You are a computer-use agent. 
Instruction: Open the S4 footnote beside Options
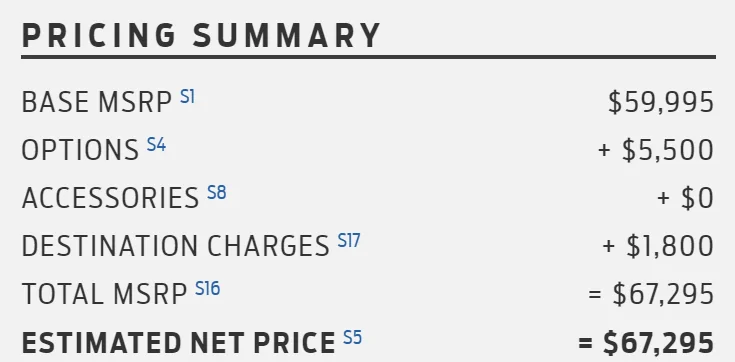tap(156, 144)
